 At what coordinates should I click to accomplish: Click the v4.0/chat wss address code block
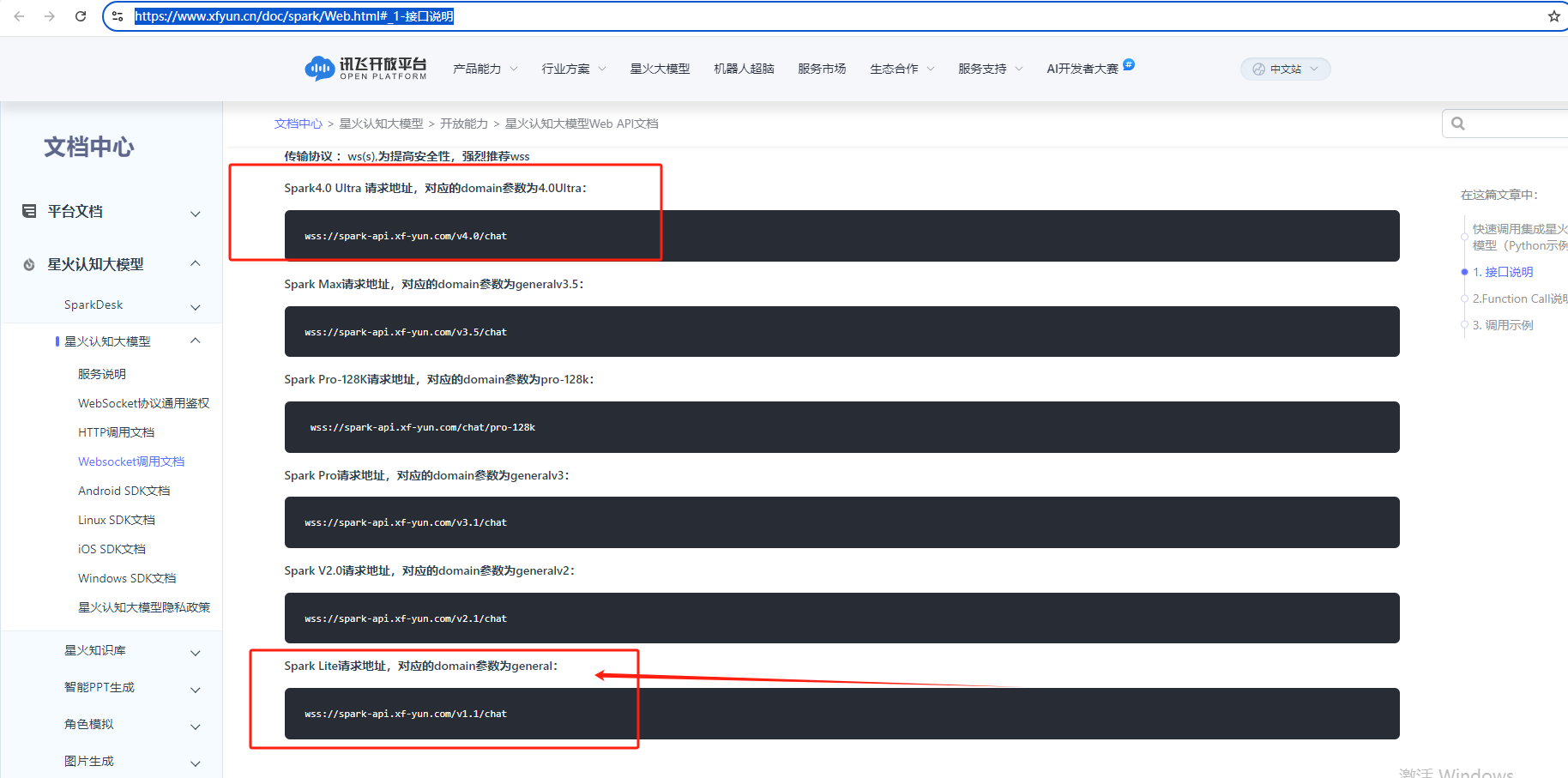[842, 236]
